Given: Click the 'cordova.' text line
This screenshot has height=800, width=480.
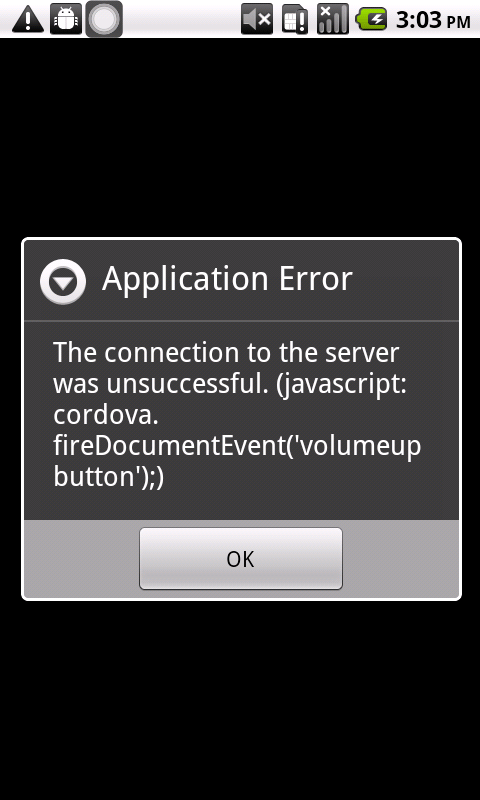Looking at the screenshot, I should pos(106,416).
